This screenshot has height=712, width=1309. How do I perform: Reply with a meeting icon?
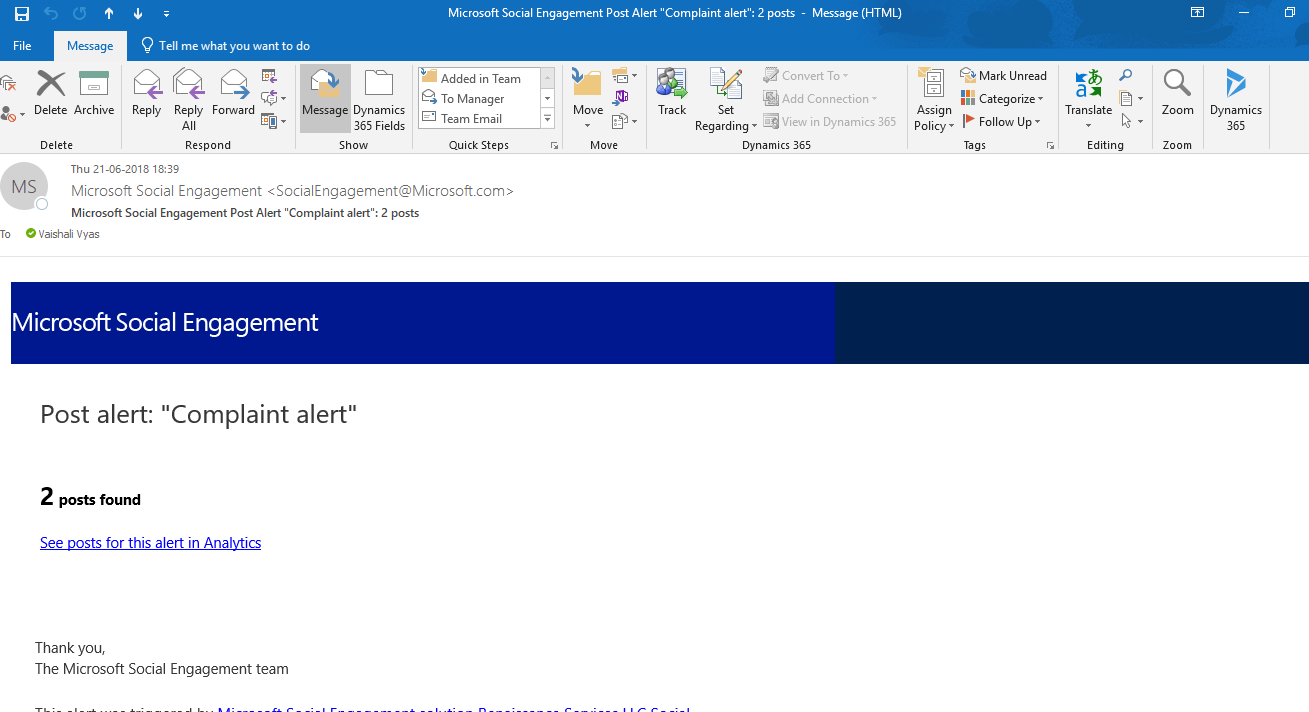click(x=269, y=76)
